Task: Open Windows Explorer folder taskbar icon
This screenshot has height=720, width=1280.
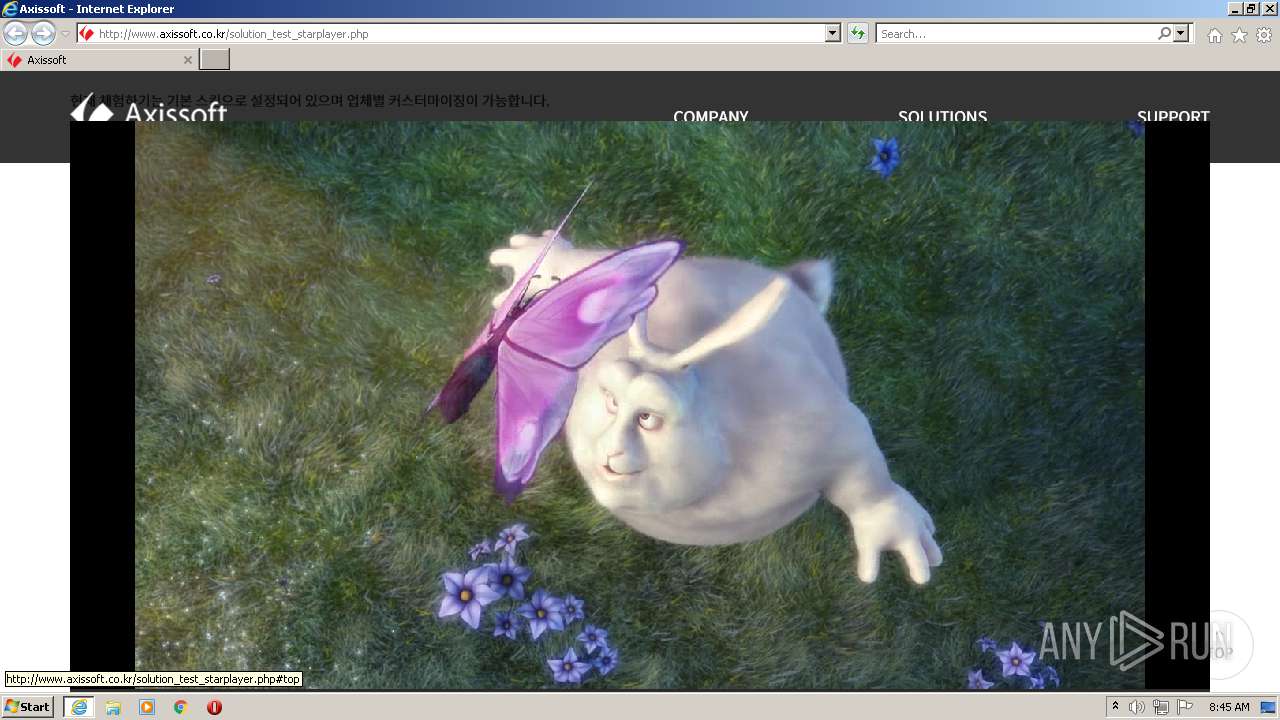Action: 113,707
